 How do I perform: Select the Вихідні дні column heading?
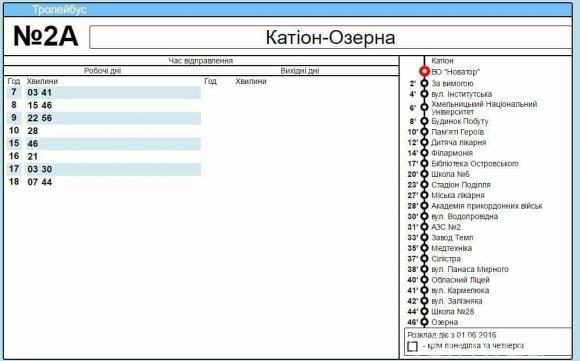point(300,71)
